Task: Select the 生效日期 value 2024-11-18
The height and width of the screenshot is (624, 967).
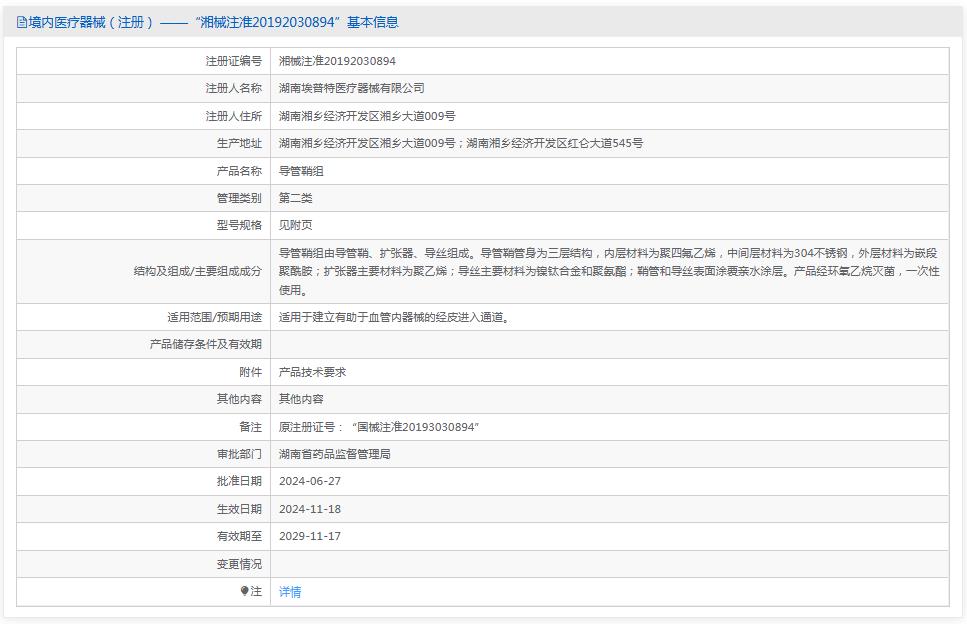Action: click(x=312, y=509)
